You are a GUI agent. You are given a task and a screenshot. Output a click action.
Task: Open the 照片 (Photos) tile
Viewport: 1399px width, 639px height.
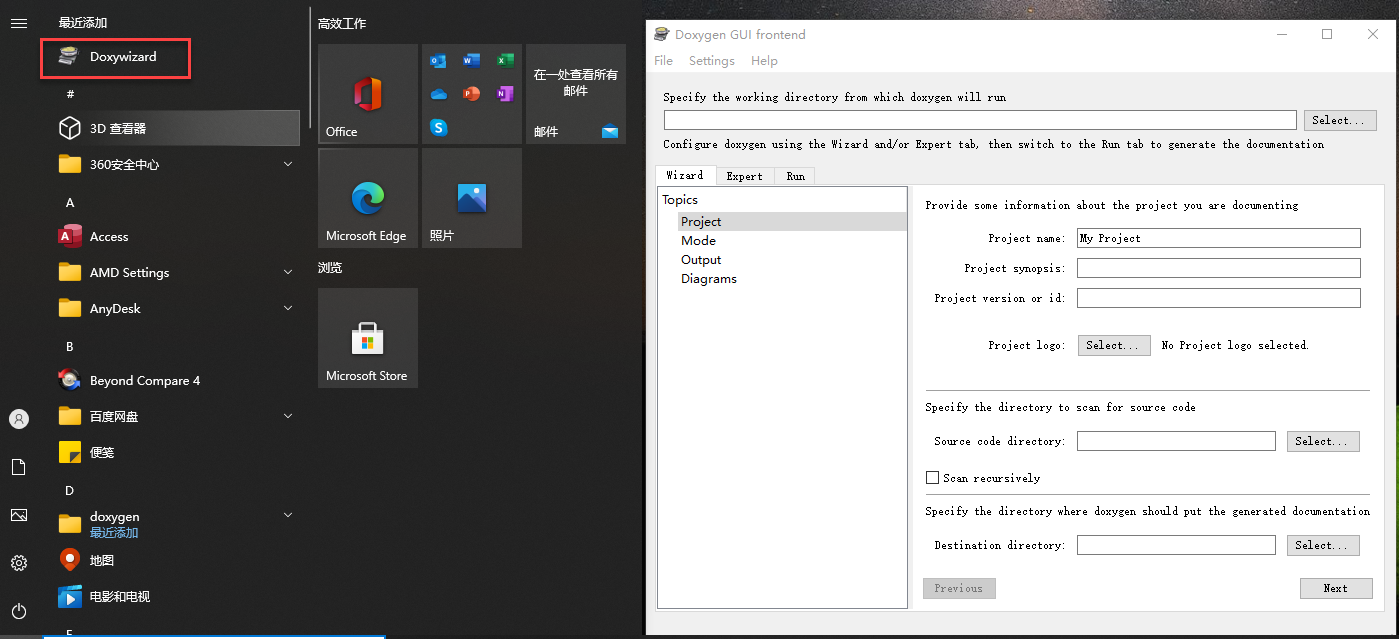pyautogui.click(x=471, y=198)
